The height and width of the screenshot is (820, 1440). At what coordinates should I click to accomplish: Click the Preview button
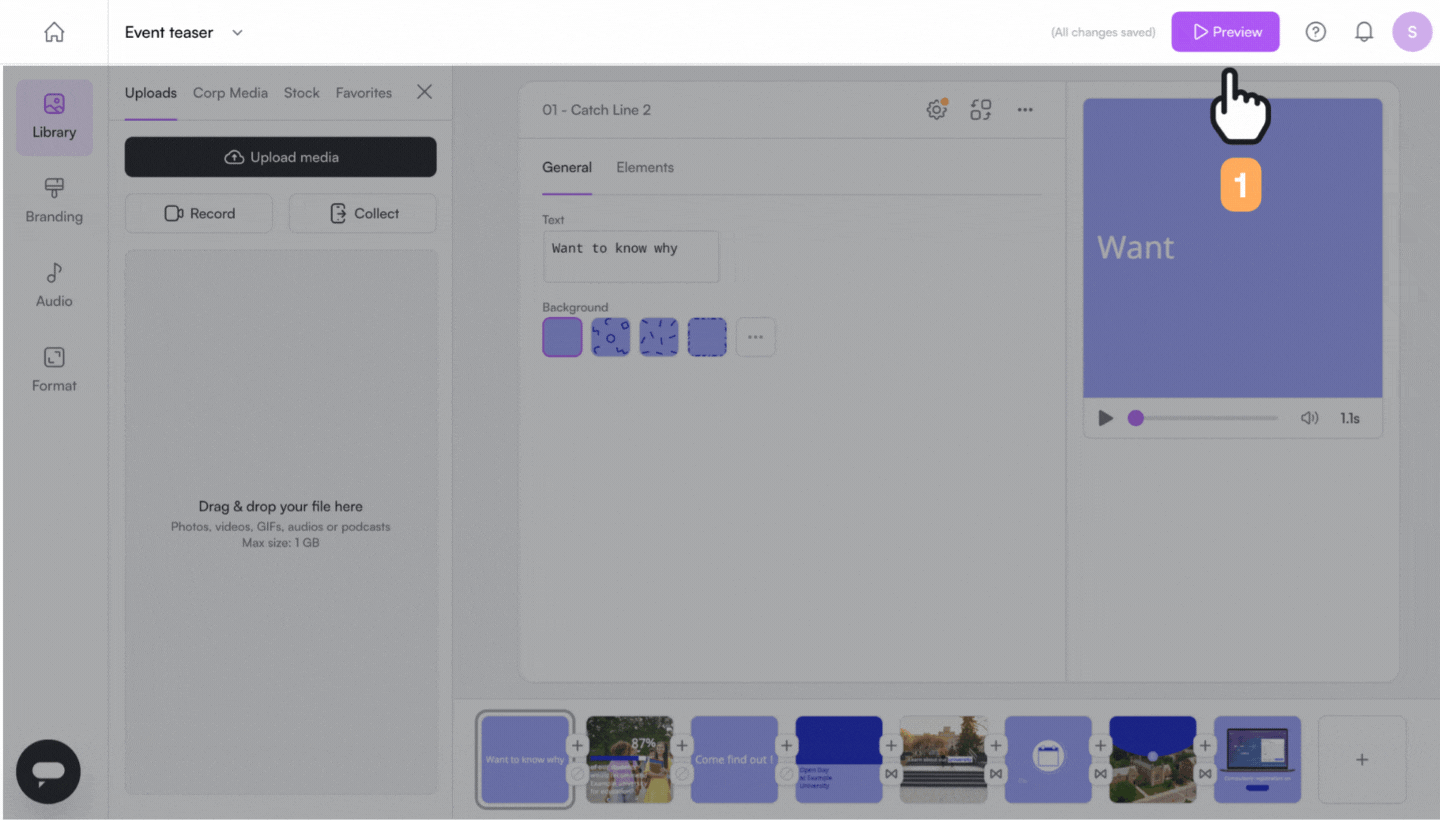click(1225, 32)
